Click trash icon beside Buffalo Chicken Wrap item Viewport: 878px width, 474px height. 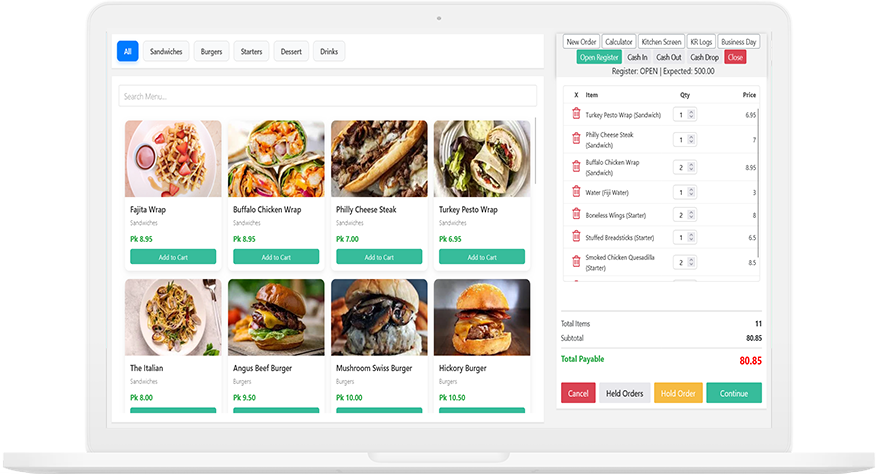click(576, 167)
